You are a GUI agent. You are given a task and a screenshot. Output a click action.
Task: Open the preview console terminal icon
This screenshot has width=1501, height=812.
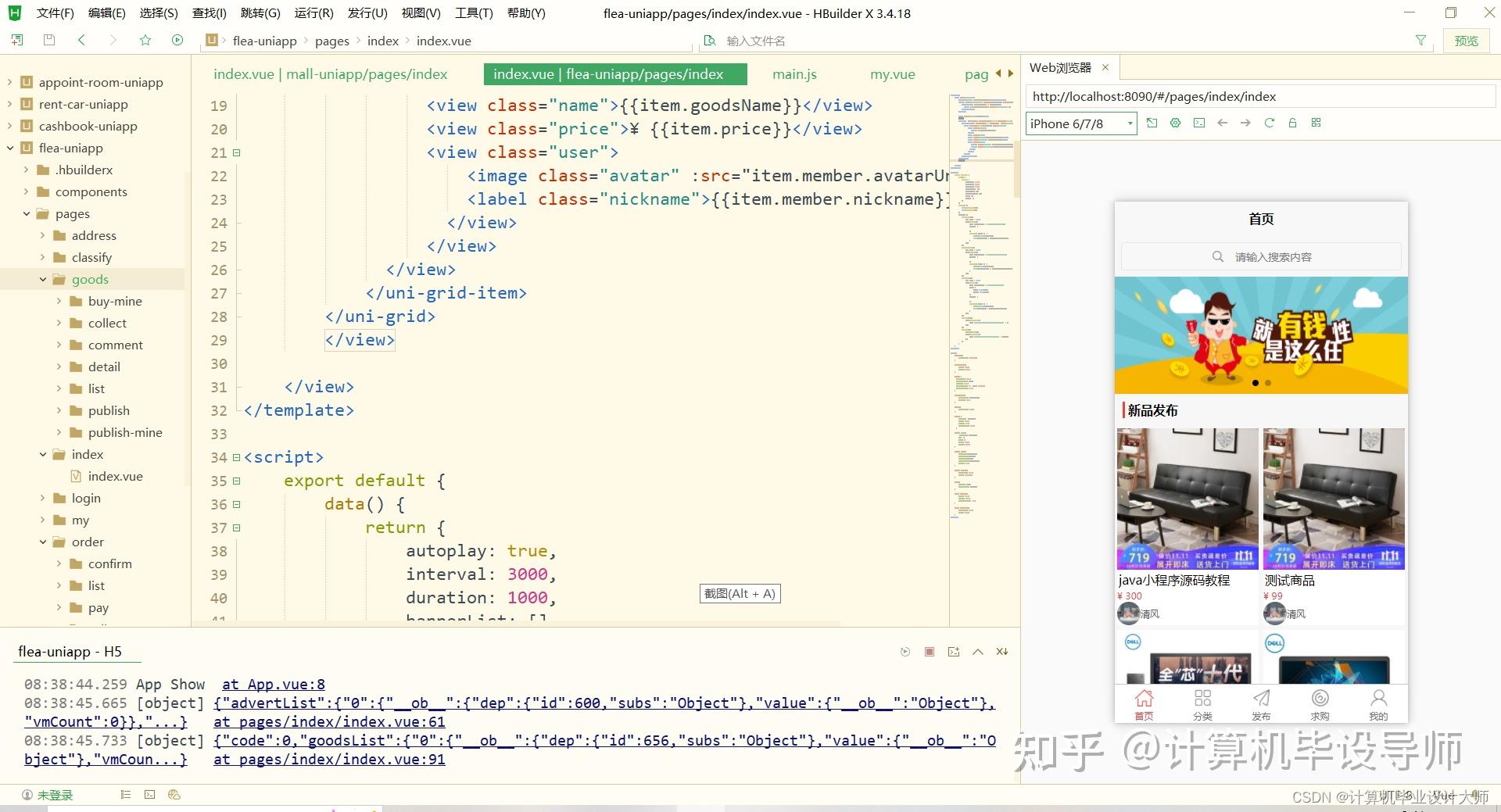coord(1198,123)
